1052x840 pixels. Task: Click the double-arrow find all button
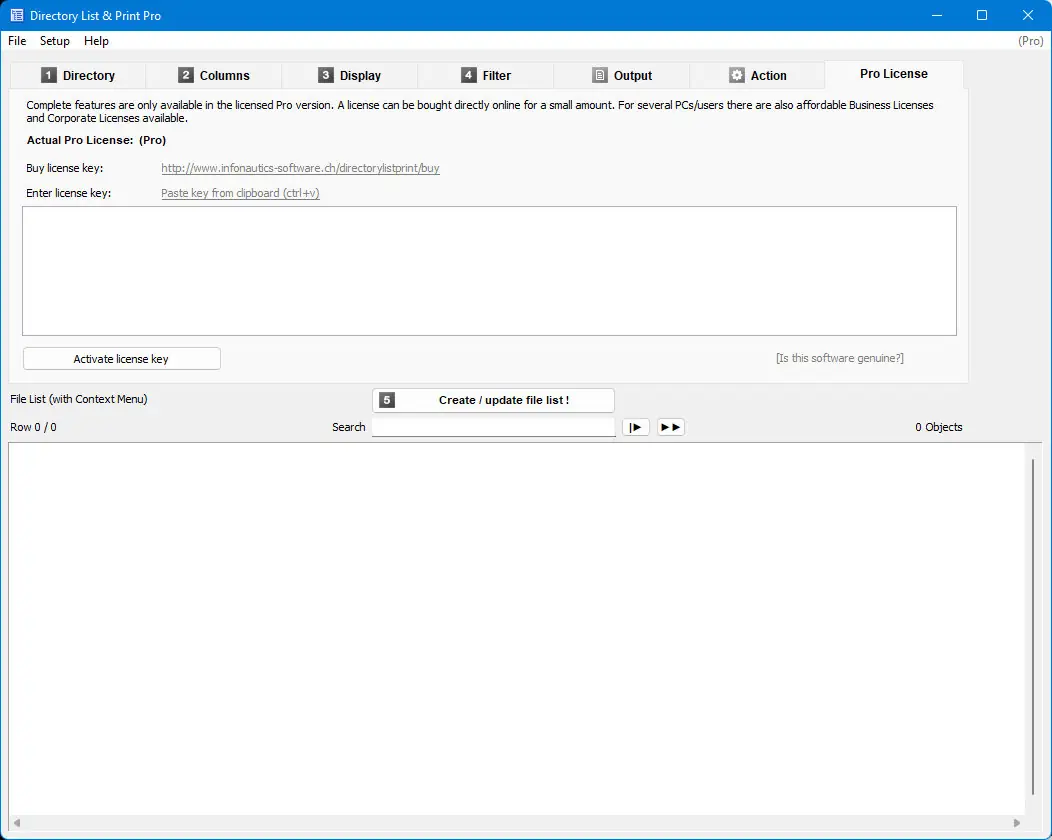pyautogui.click(x=670, y=427)
